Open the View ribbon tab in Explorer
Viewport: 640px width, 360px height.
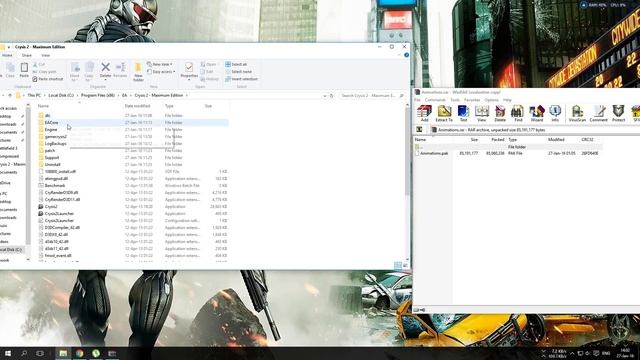[x=45, y=55]
